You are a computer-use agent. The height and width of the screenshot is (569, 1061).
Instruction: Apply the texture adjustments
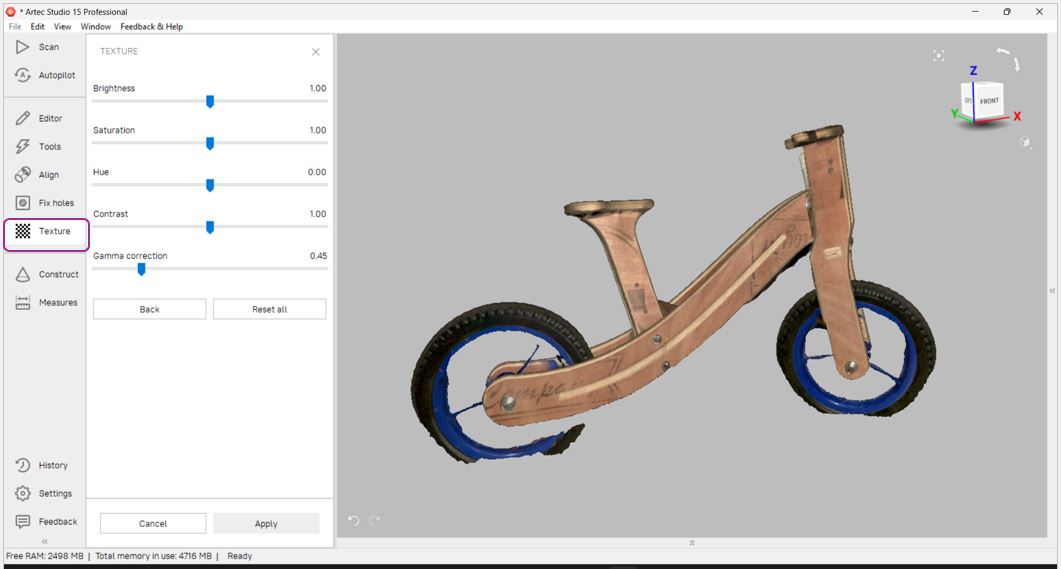[266, 524]
